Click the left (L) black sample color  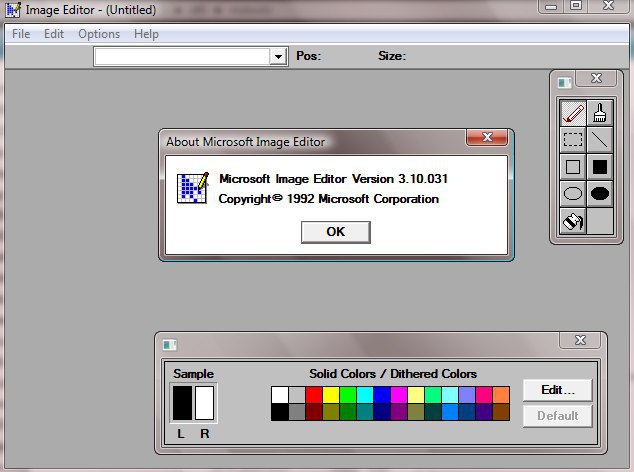(182, 403)
